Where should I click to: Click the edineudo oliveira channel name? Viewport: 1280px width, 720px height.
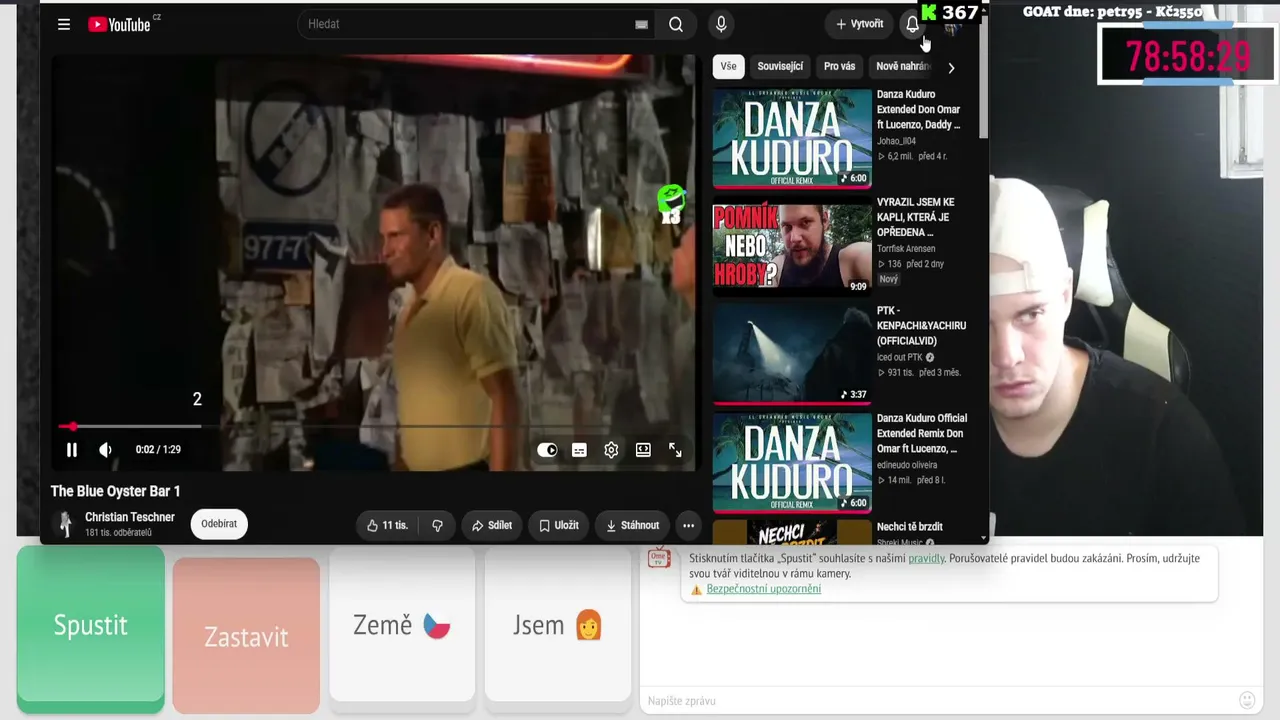[x=907, y=465]
